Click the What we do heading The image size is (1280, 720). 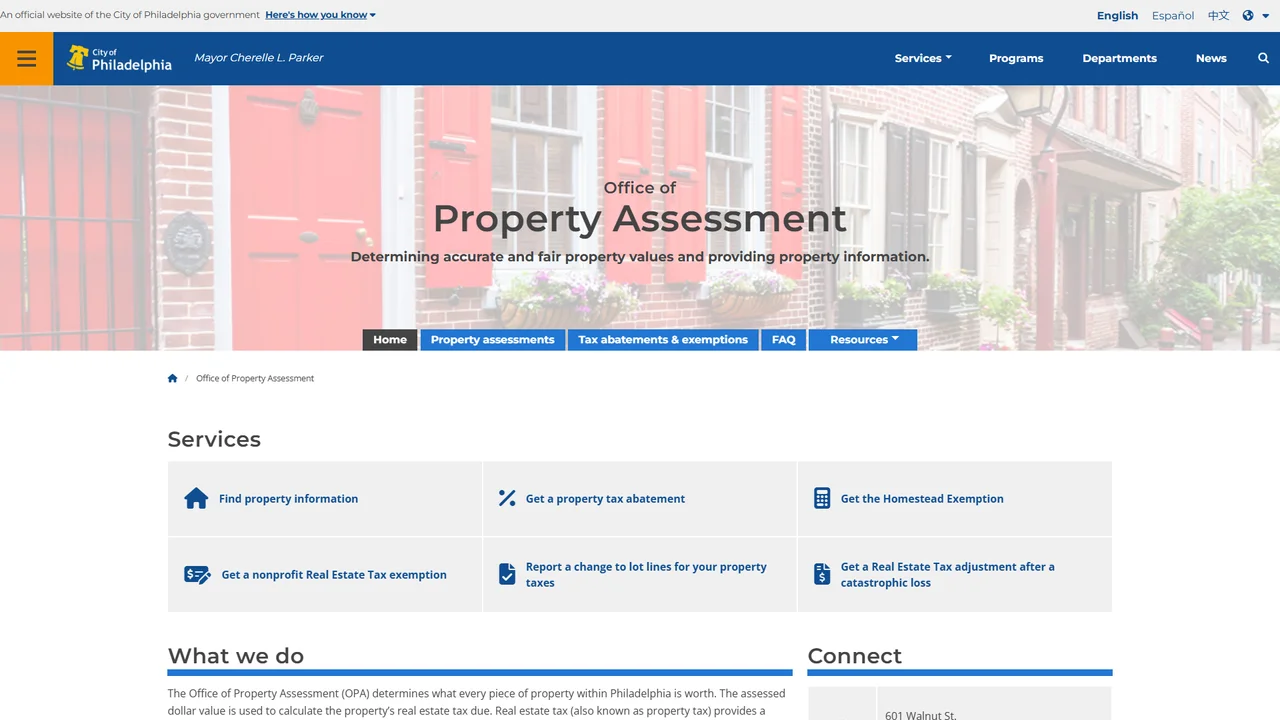236,656
